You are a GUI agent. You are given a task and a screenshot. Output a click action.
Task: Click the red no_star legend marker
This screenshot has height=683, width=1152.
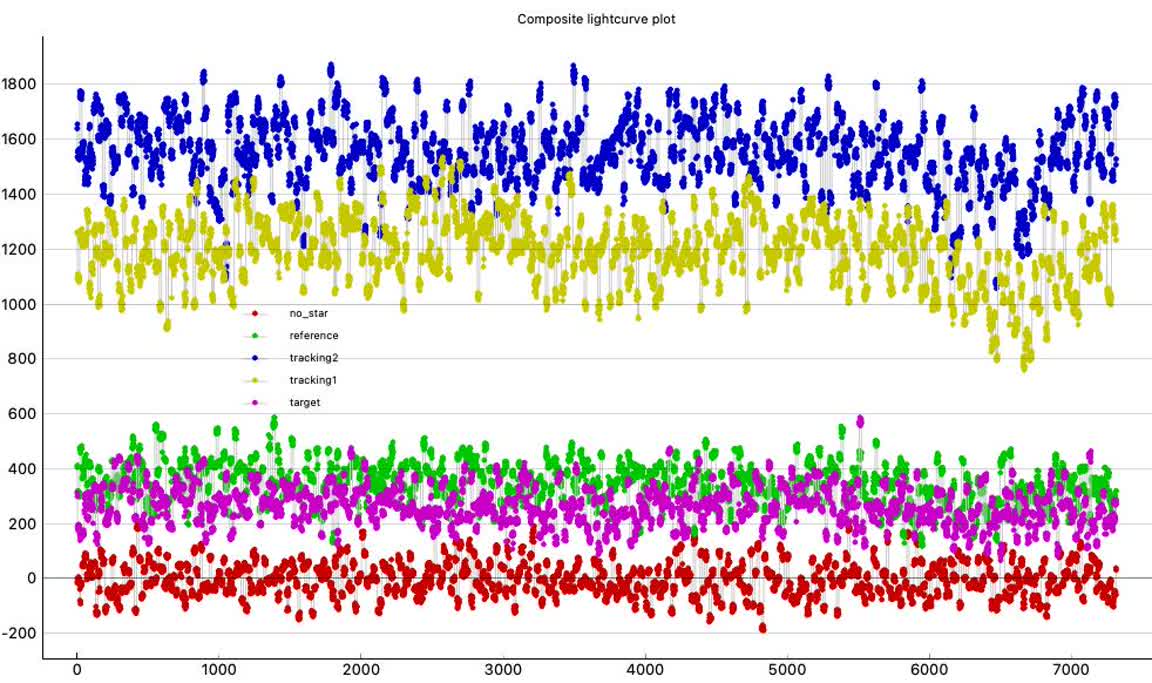coord(255,314)
